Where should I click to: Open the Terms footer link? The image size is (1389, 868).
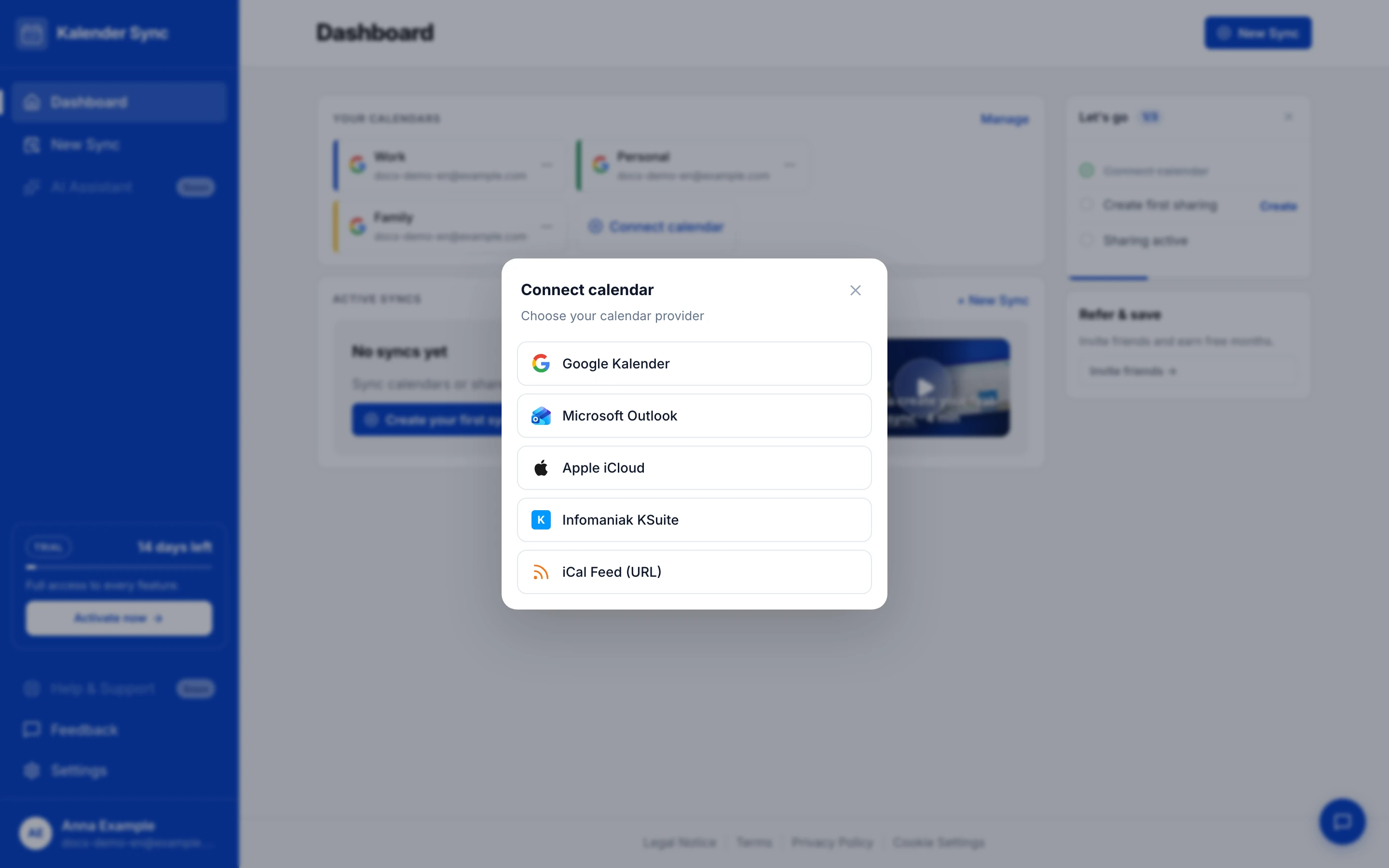pos(754,842)
